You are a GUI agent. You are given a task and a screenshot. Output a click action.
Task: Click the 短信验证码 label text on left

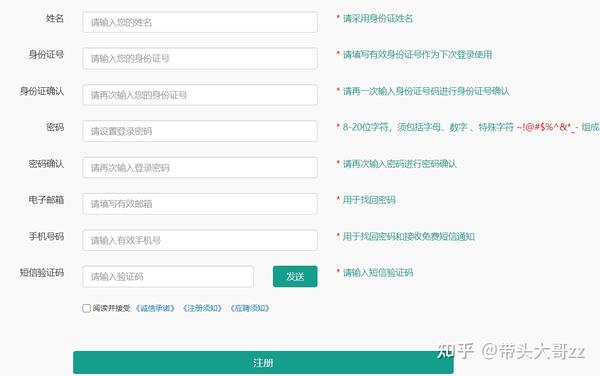[42, 273]
